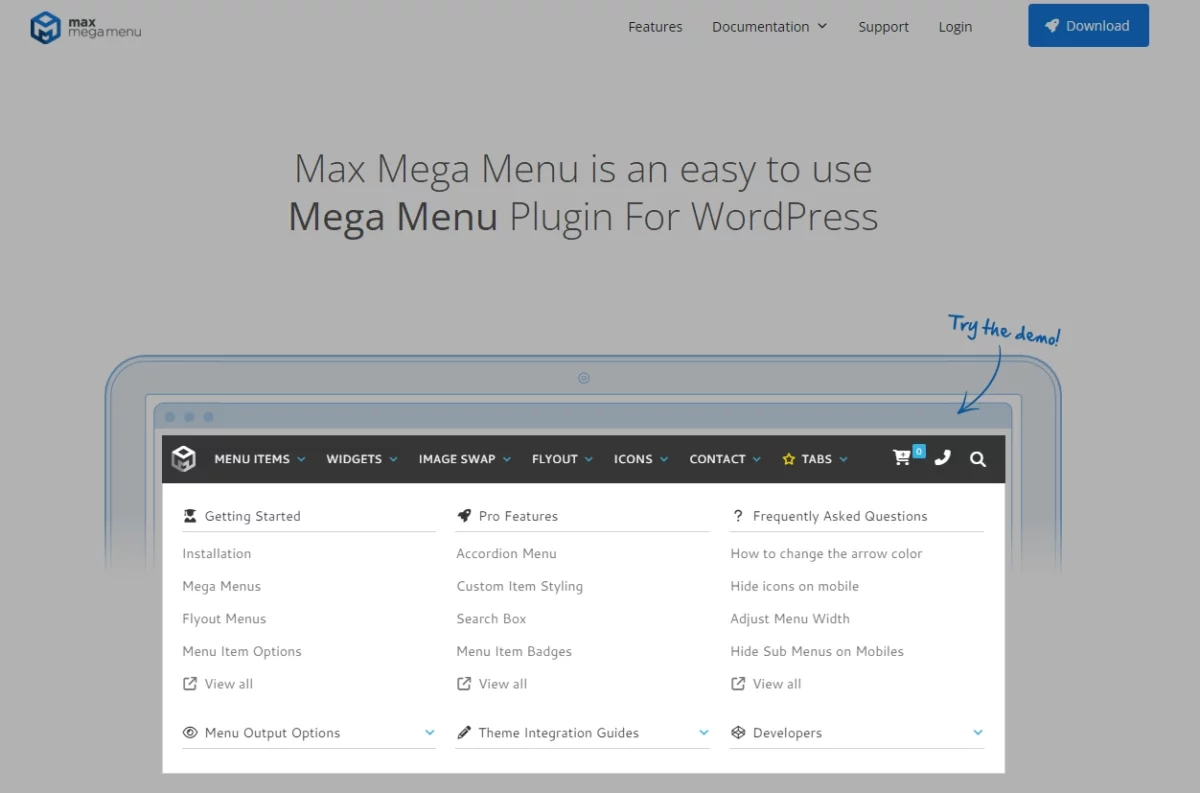1200x793 pixels.
Task: Click the phone icon in demo menu
Action: 942,458
